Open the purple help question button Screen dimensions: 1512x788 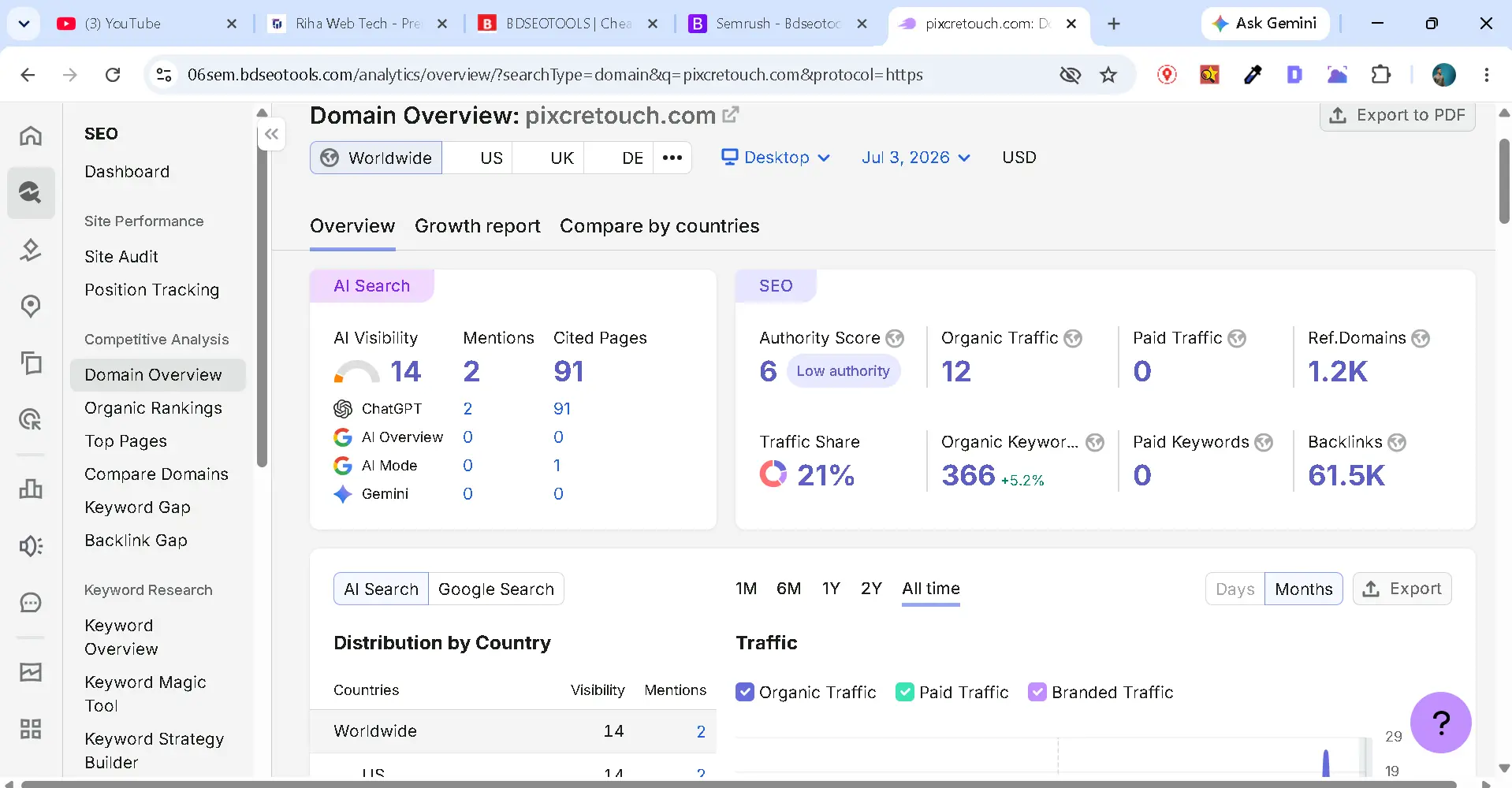coord(1440,723)
